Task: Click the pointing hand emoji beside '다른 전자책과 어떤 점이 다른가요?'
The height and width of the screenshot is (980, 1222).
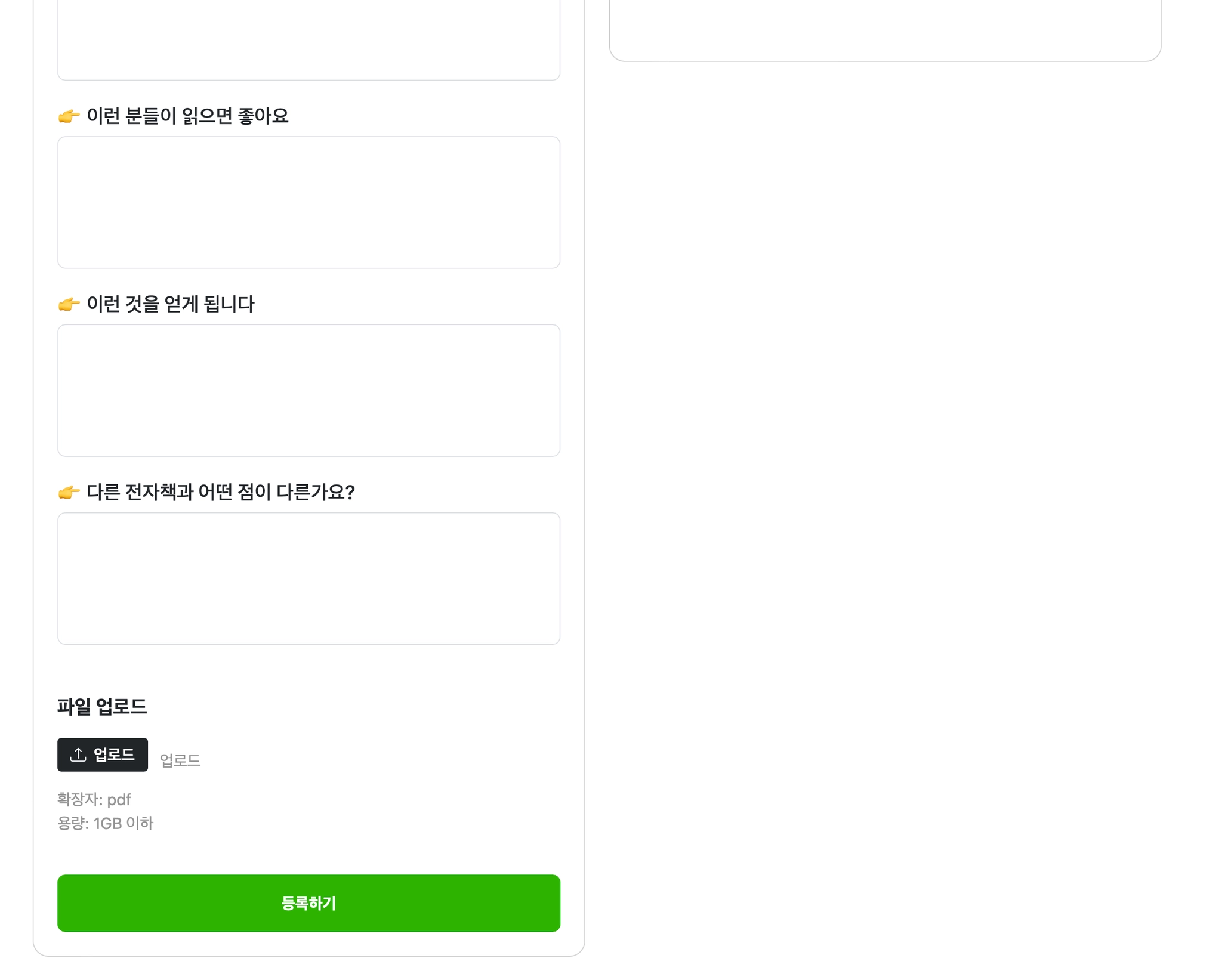Action: [69, 492]
